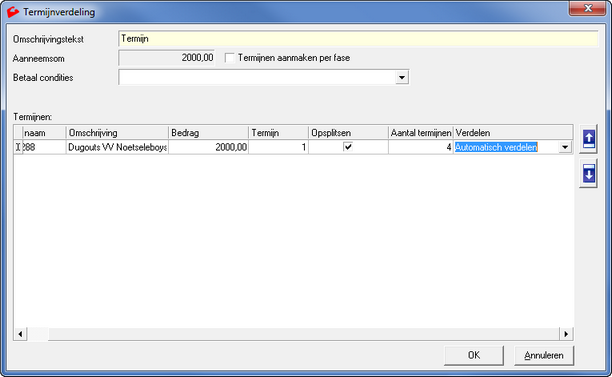The width and height of the screenshot is (612, 377).
Task: Click the OK button
Action: (x=474, y=355)
